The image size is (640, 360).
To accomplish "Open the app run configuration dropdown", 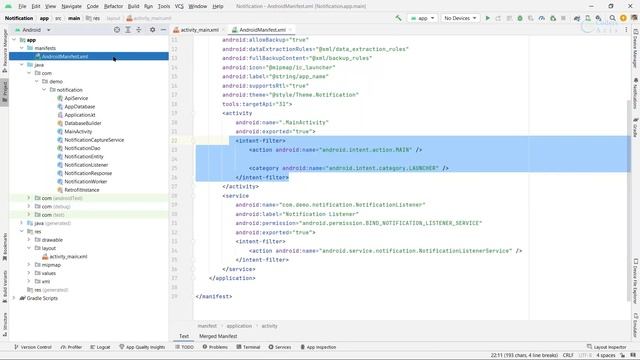I will point(422,18).
